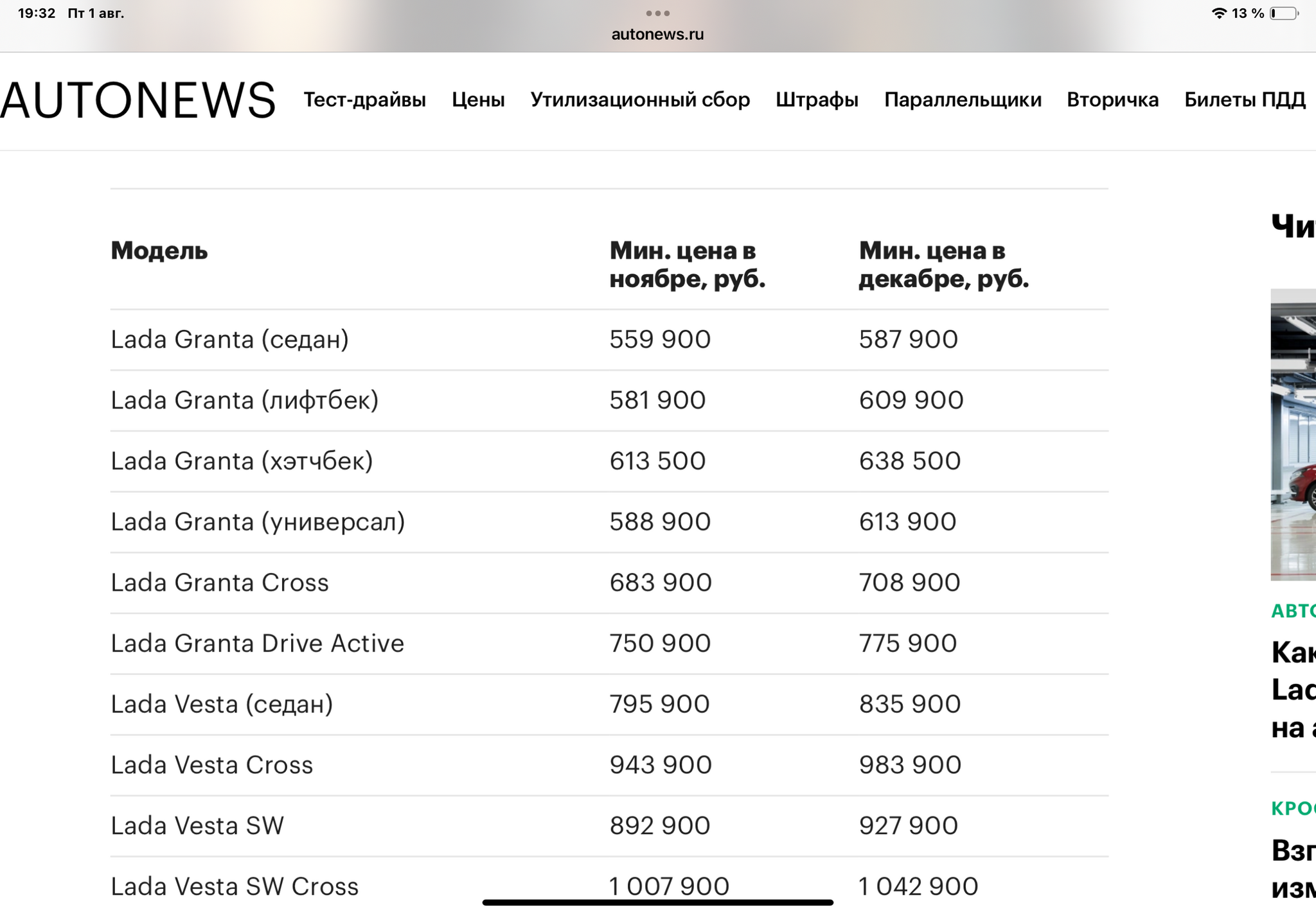Viewport: 1316px width, 914px height.
Task: Tap the AUTONEWS logo
Action: pyautogui.click(x=138, y=100)
